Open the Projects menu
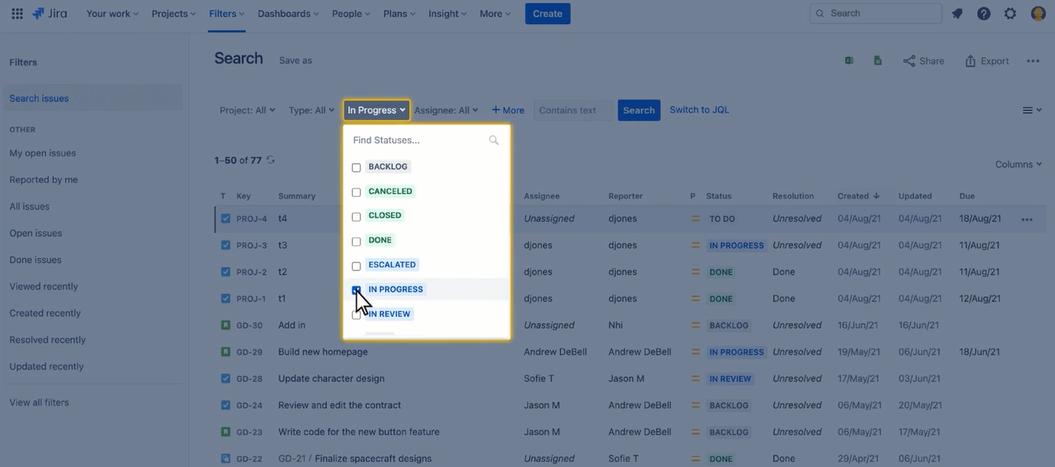Viewport: 1055px width, 467px height. (x=174, y=13)
